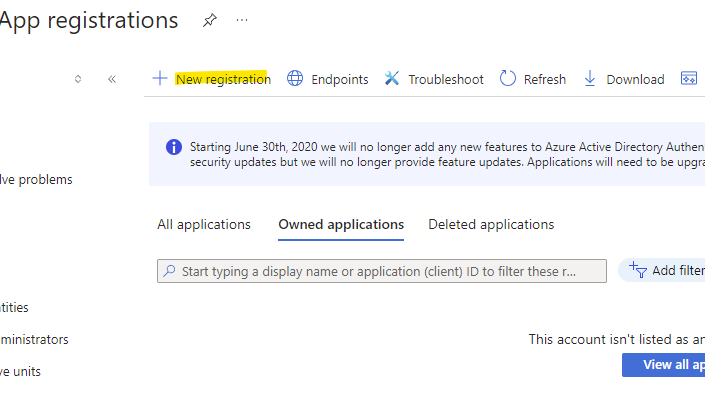This screenshot has height=397, width=705.
Task: Expand or collapse sidebar menu groups
Action: [x=78, y=79]
